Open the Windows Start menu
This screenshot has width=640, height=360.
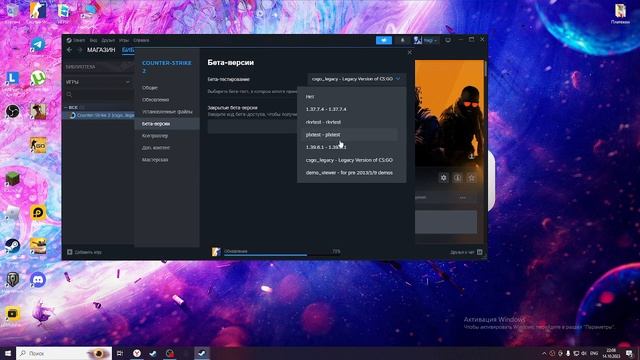[8, 353]
